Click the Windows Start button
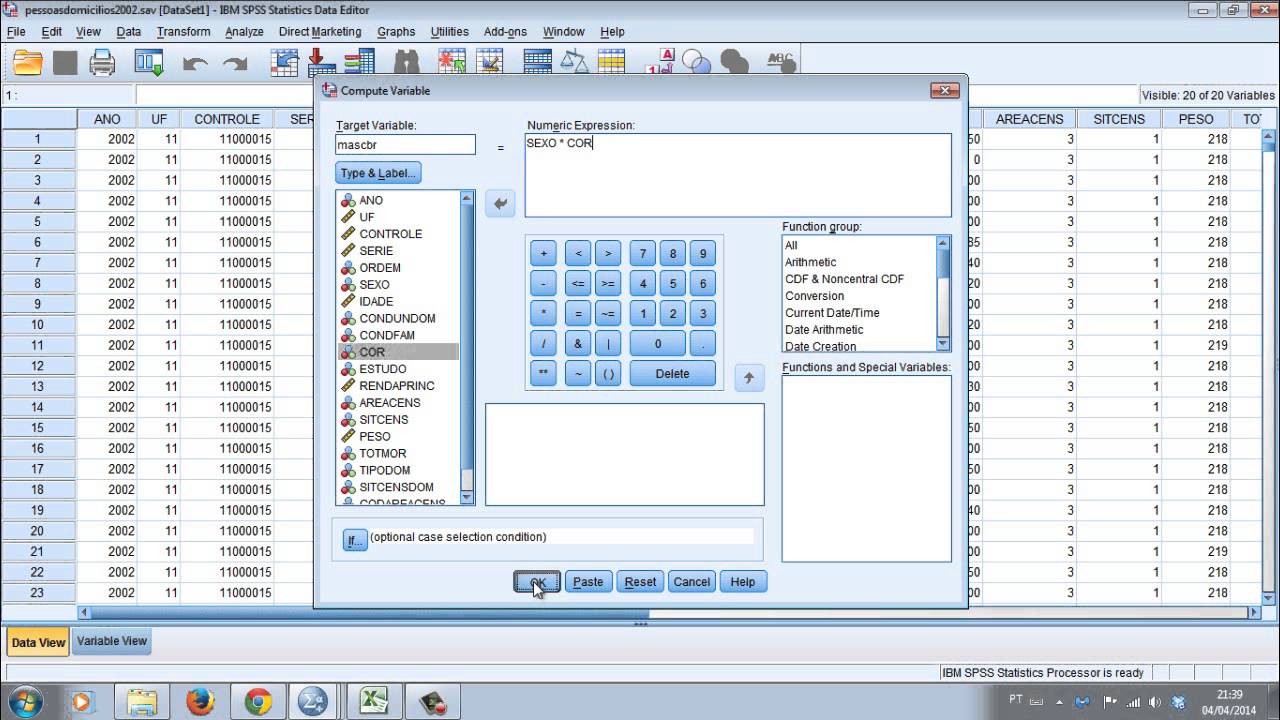Screen dimensions: 1280x720 click(25, 701)
